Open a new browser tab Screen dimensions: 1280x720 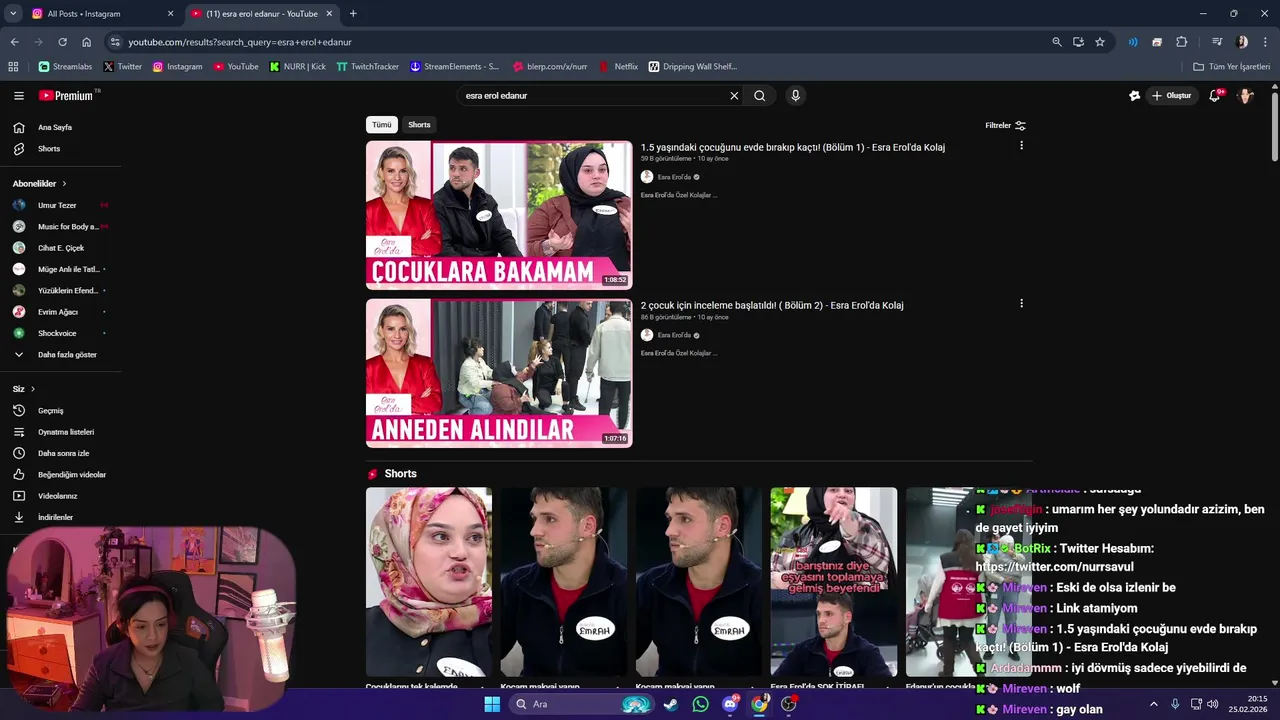click(353, 14)
